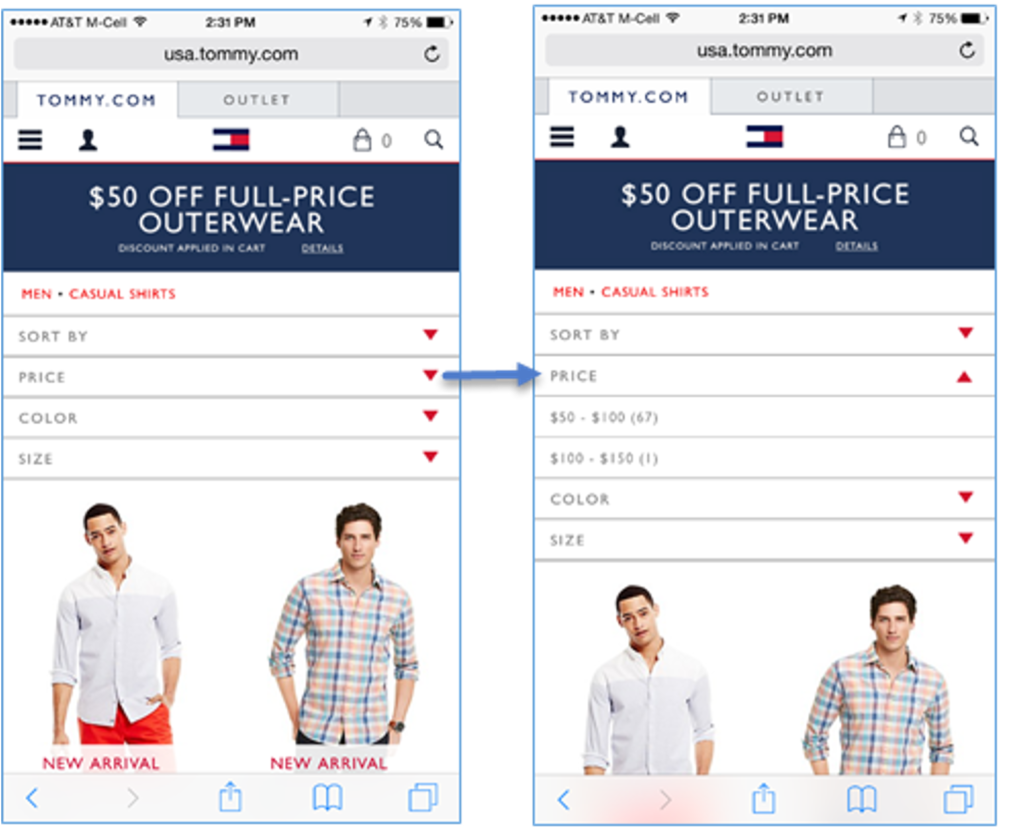Open hamburger menu in left phone
The width and height of the screenshot is (1024, 830).
coord(30,140)
